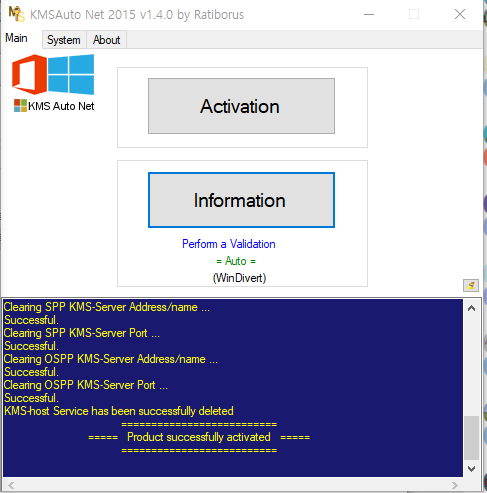Viewport: 487px width, 493px height.
Task: Click the Office logo icon
Action: pos(29,74)
